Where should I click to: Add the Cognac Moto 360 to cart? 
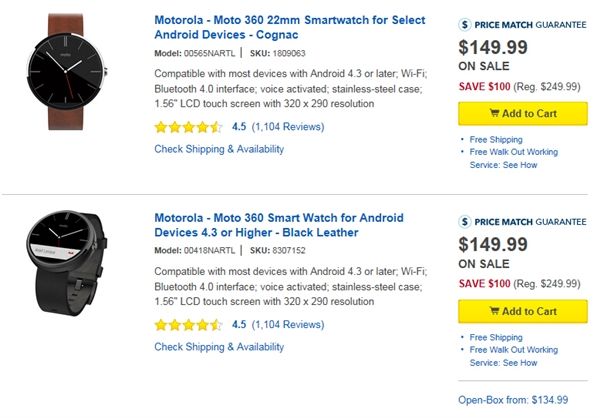click(x=522, y=113)
